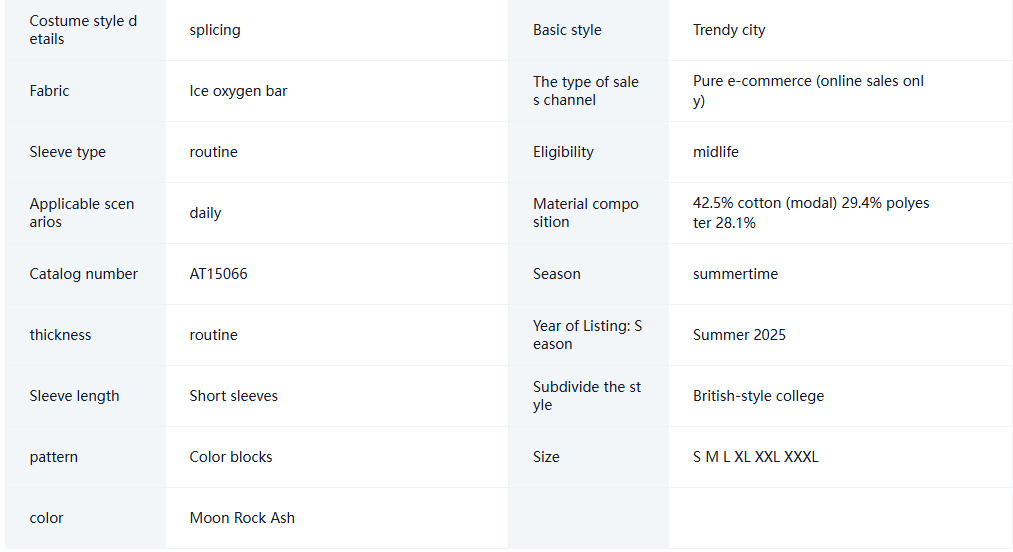Click the 'Sleeve type' label

coord(67,152)
